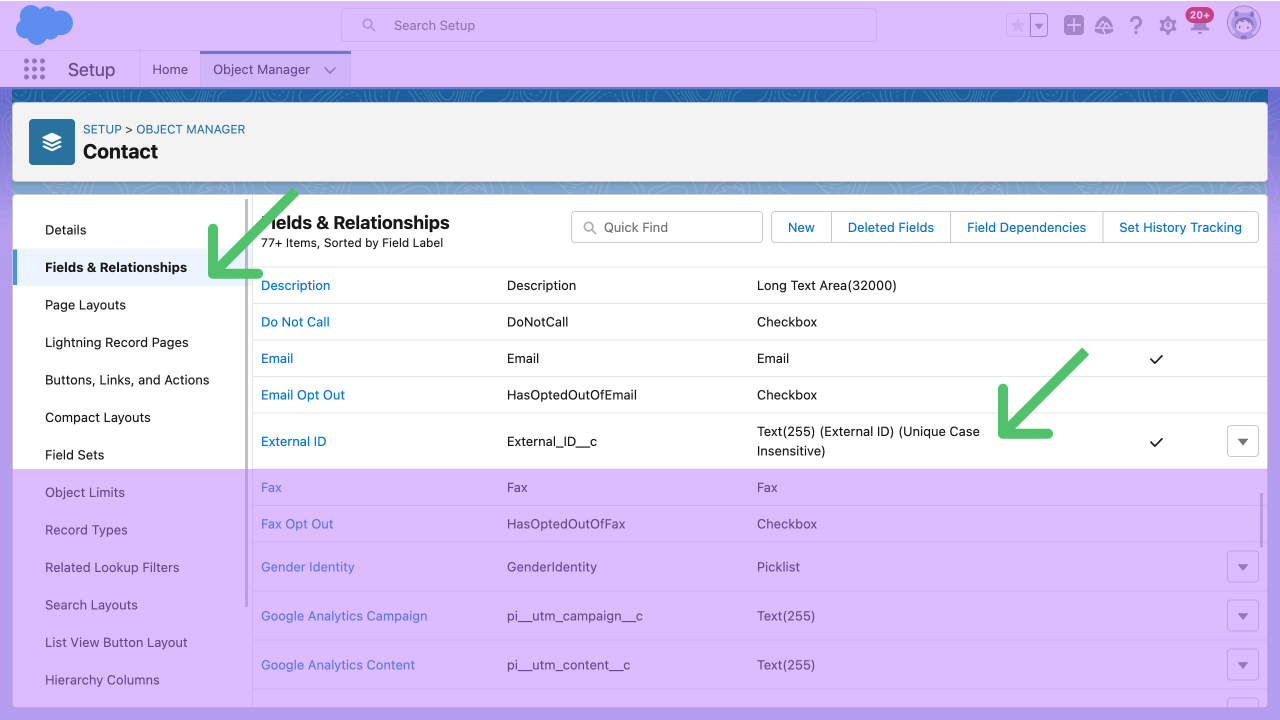Open Compact Layouts in sidebar
1280x720 pixels.
pos(98,417)
